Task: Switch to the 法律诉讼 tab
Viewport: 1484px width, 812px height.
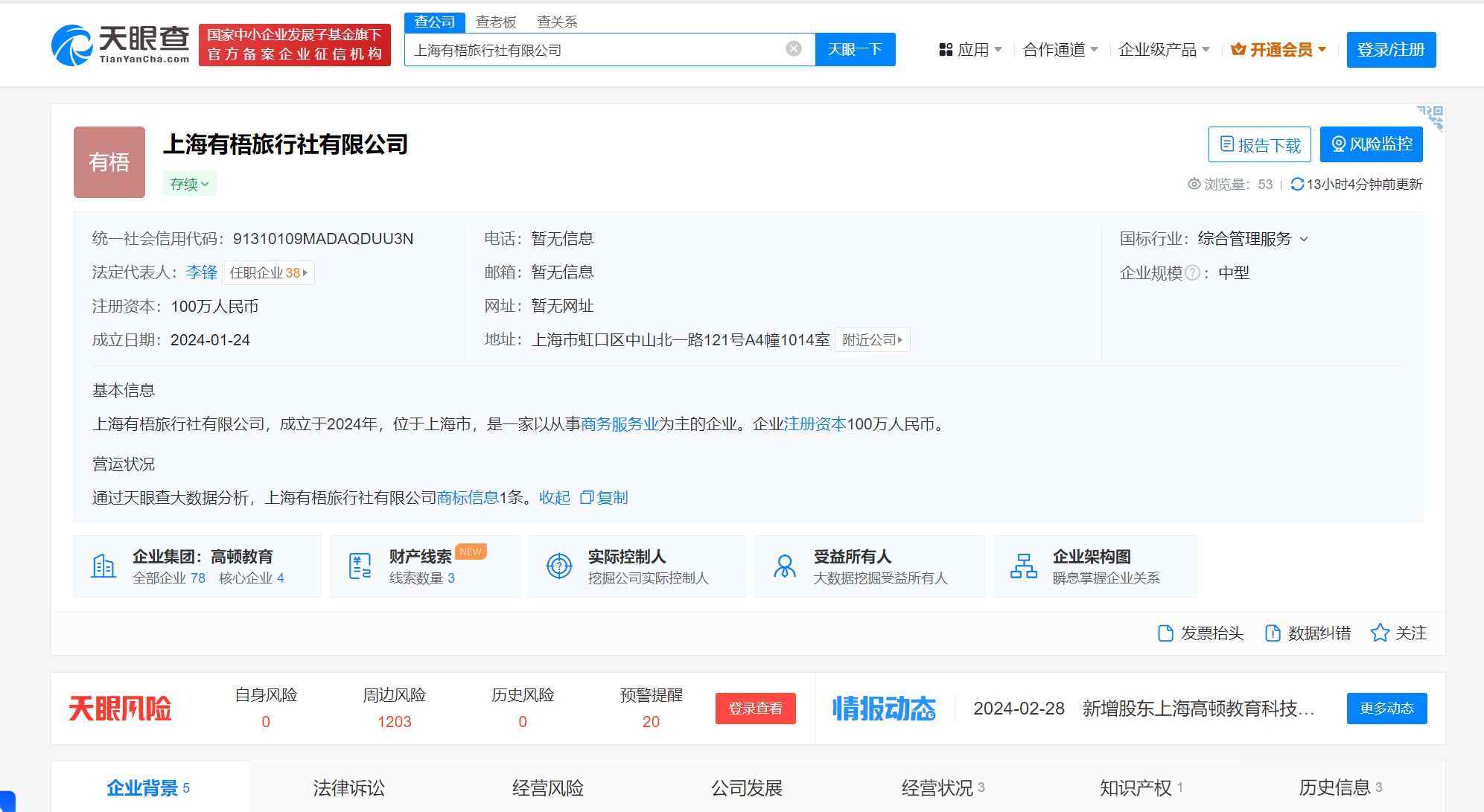Action: (x=349, y=787)
